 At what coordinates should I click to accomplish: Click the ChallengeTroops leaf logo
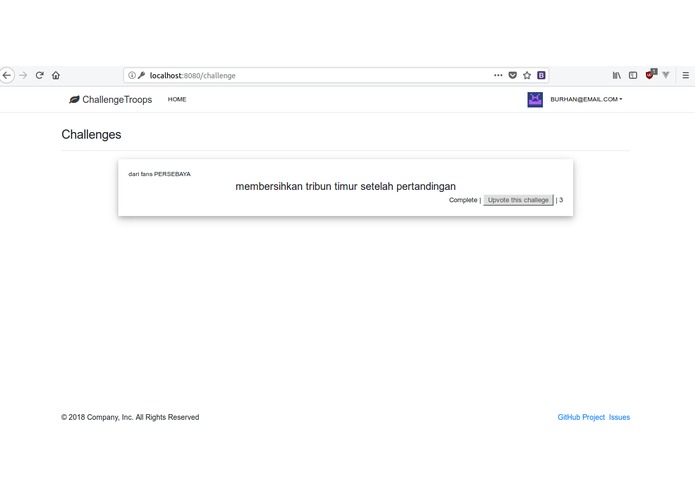pyautogui.click(x=74, y=100)
